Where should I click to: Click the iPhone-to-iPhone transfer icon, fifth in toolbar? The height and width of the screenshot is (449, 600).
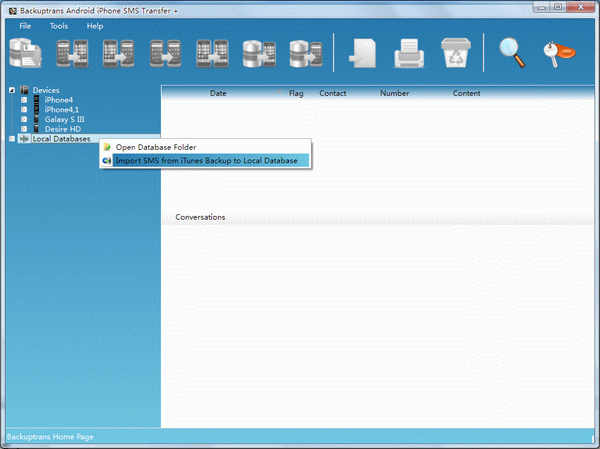(x=212, y=54)
